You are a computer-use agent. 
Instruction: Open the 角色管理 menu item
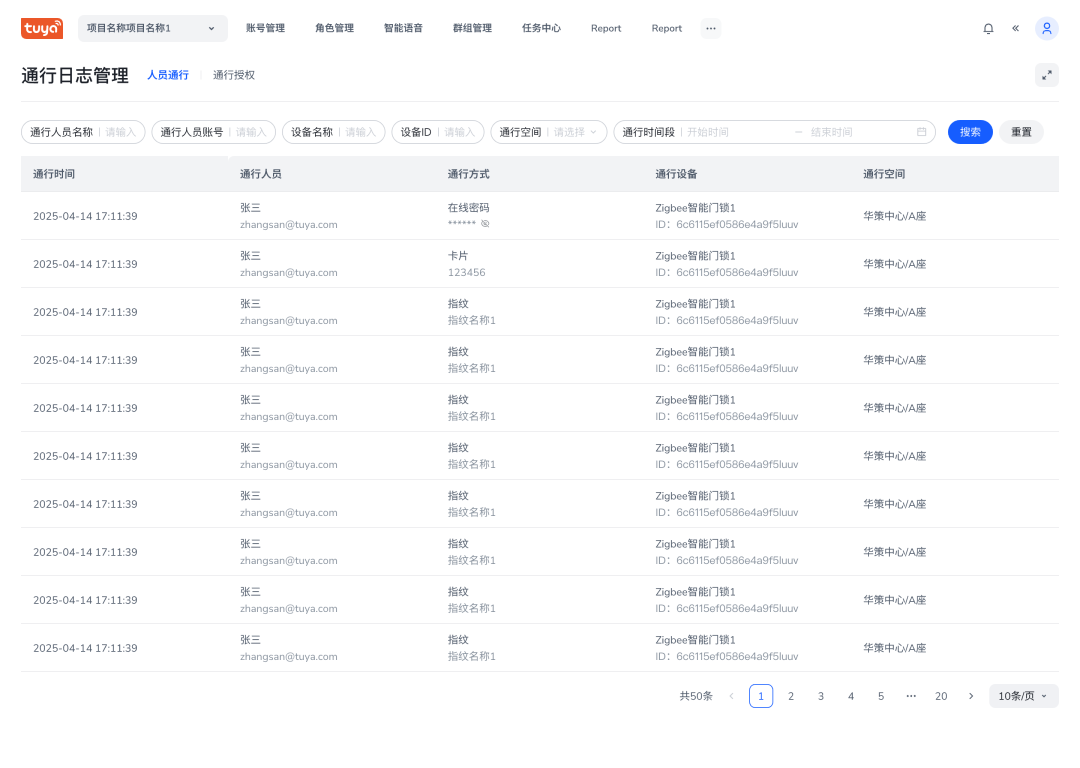(x=334, y=28)
